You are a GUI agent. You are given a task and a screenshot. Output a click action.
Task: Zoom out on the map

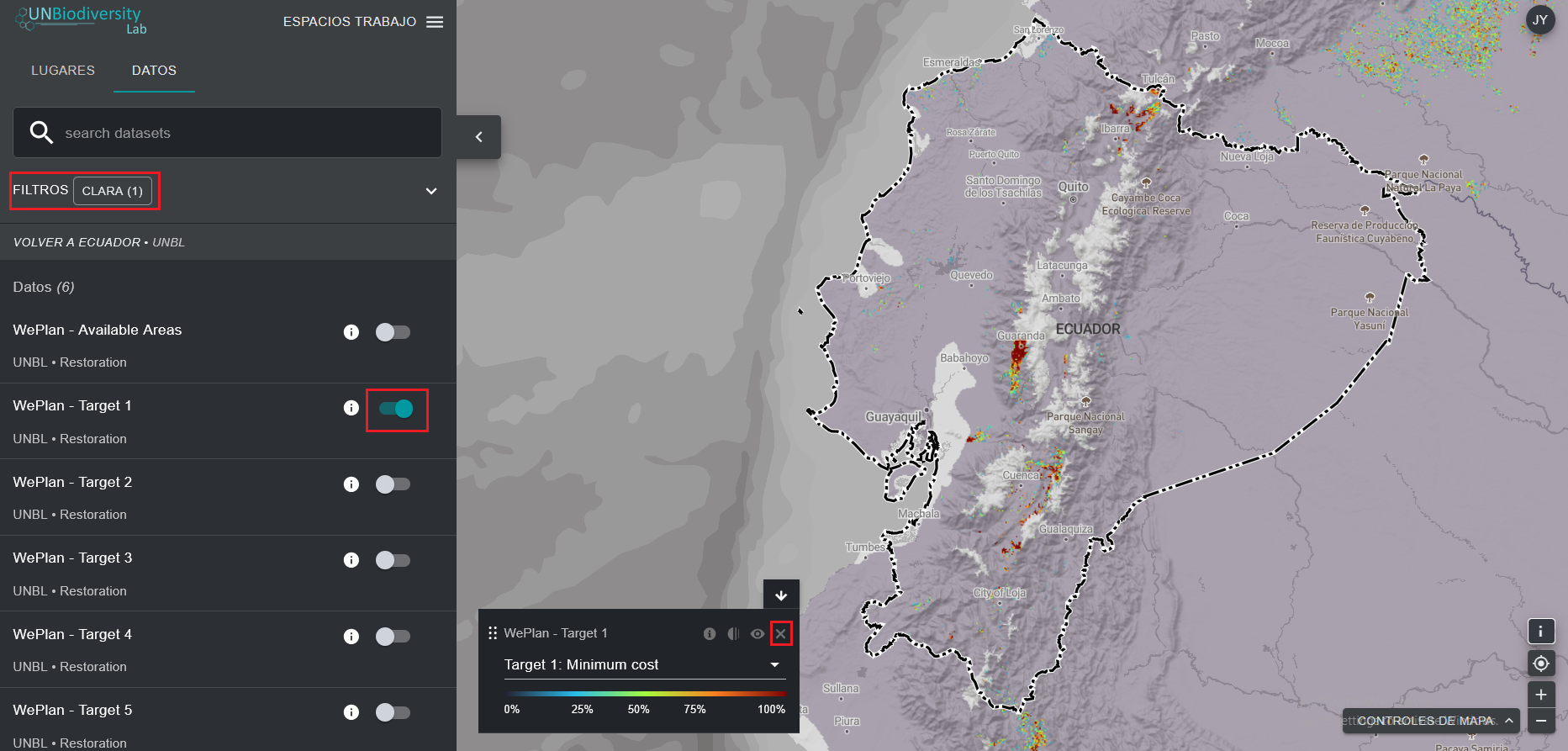1540,721
